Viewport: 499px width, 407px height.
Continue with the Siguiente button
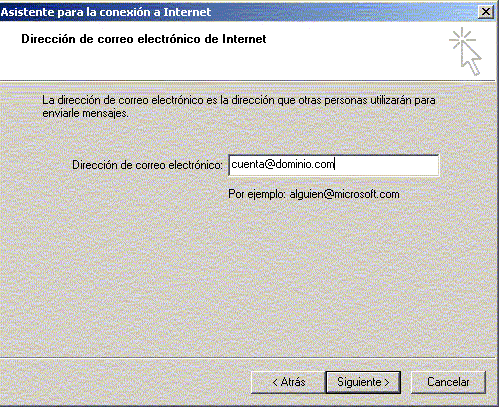coord(363,382)
